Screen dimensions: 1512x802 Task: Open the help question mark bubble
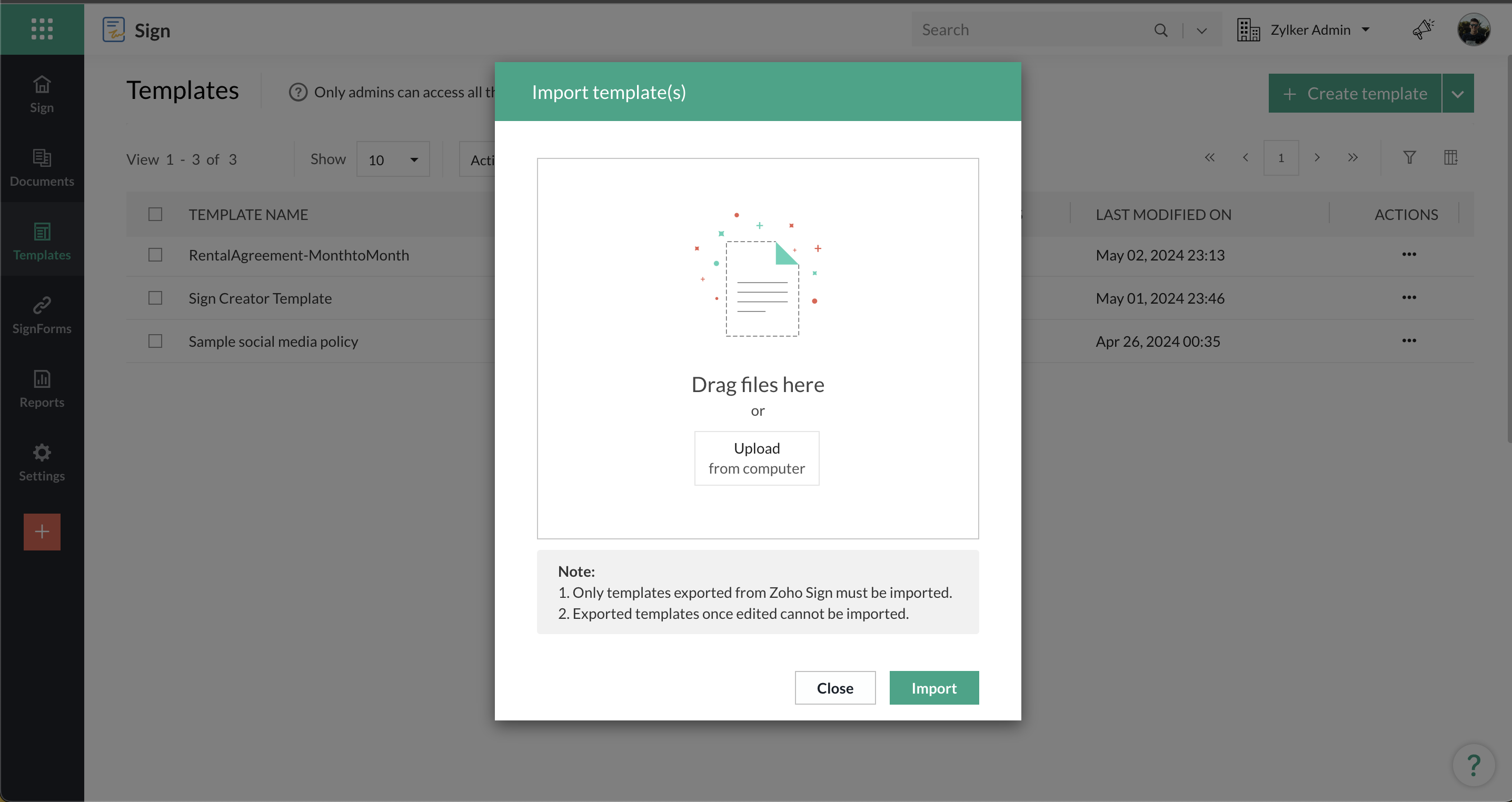1473,765
